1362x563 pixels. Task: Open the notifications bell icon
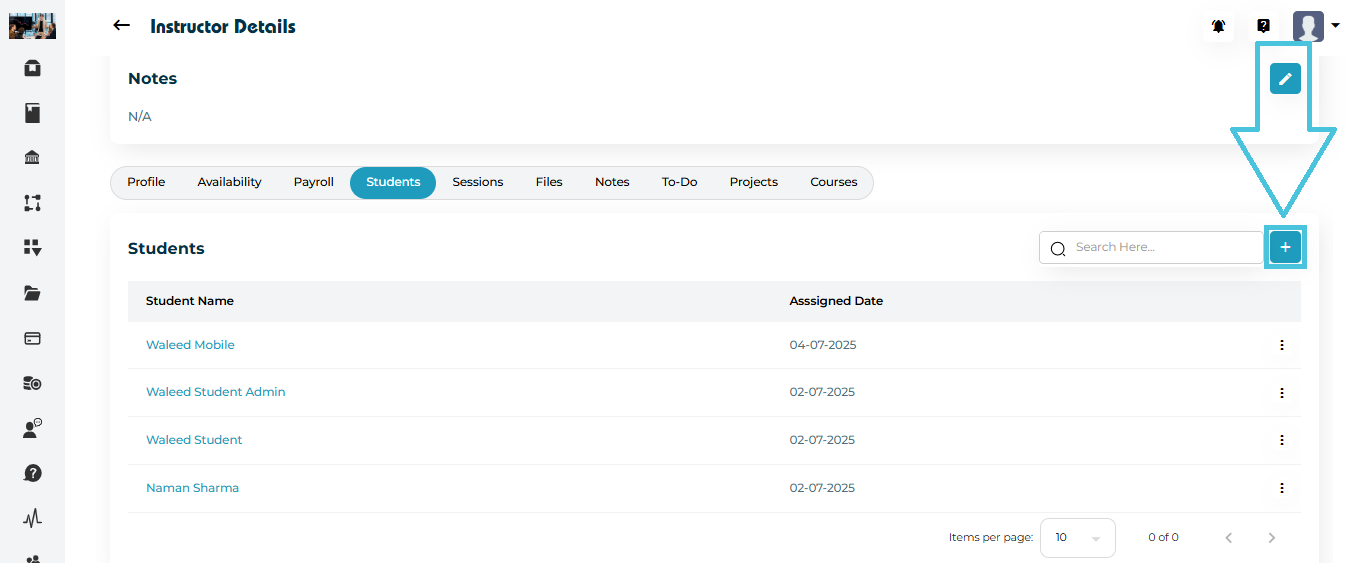(1218, 27)
